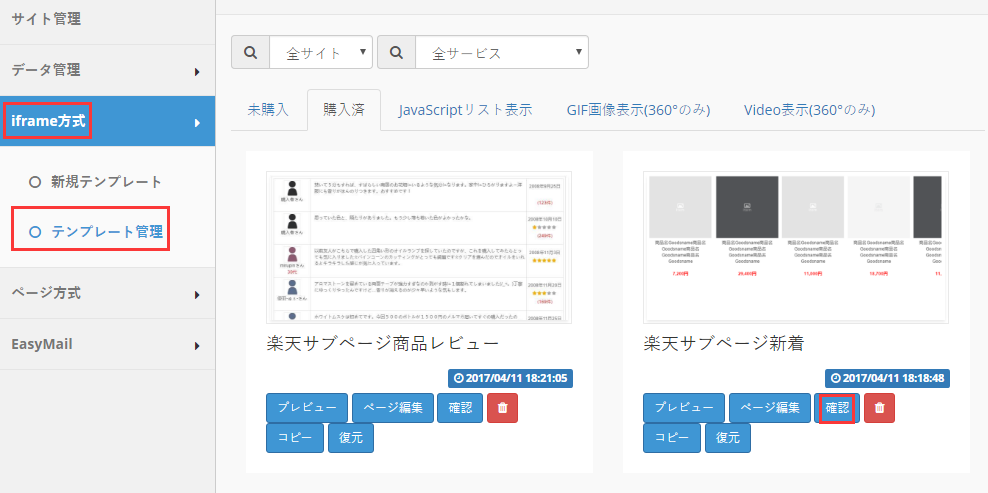Preview the 楽天サブページ新着 template
988x493 pixels.
(x=684, y=408)
